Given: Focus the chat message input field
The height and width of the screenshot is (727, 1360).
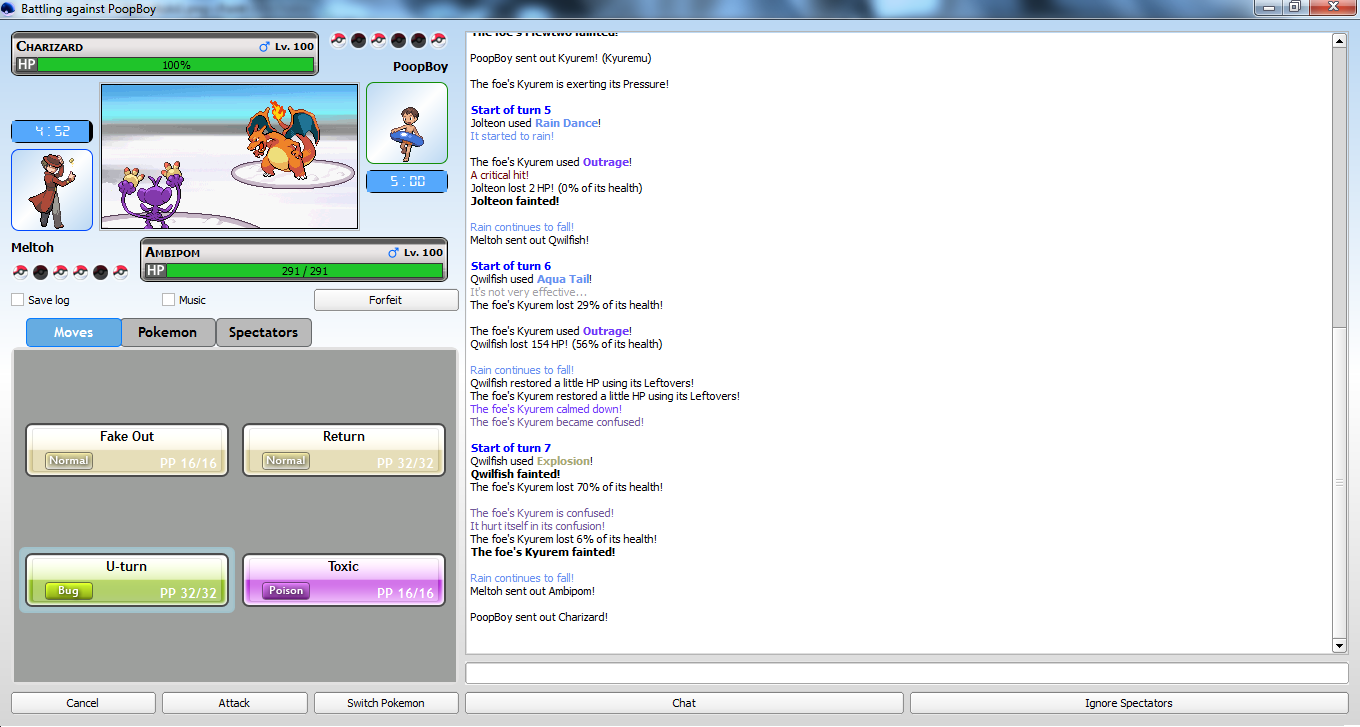Looking at the screenshot, I should 907,673.
